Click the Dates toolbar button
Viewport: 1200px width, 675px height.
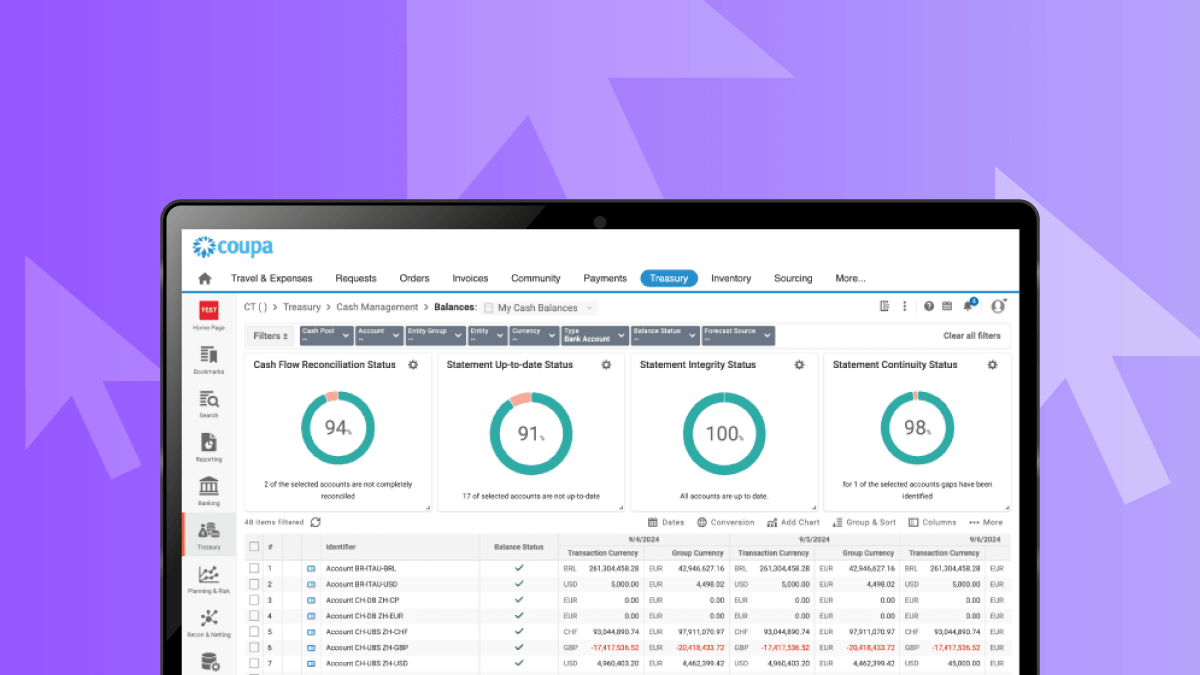pyautogui.click(x=666, y=522)
